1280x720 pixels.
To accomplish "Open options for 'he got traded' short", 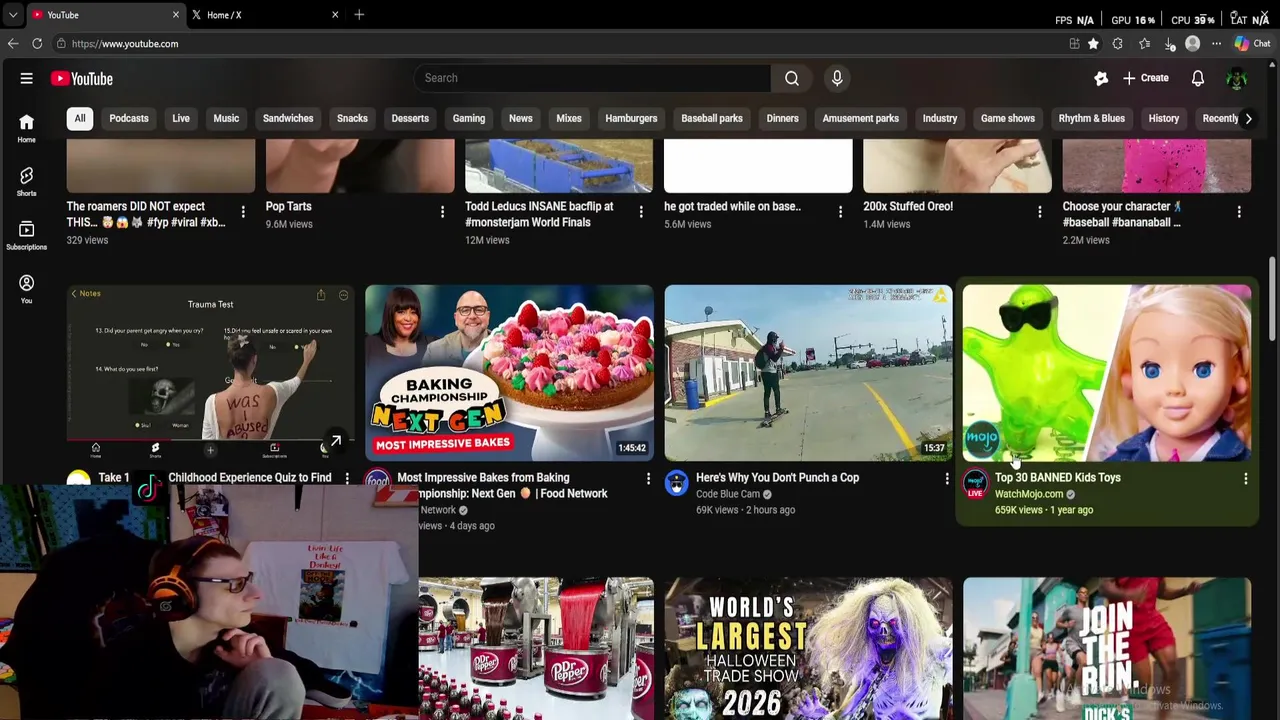I will [840, 212].
